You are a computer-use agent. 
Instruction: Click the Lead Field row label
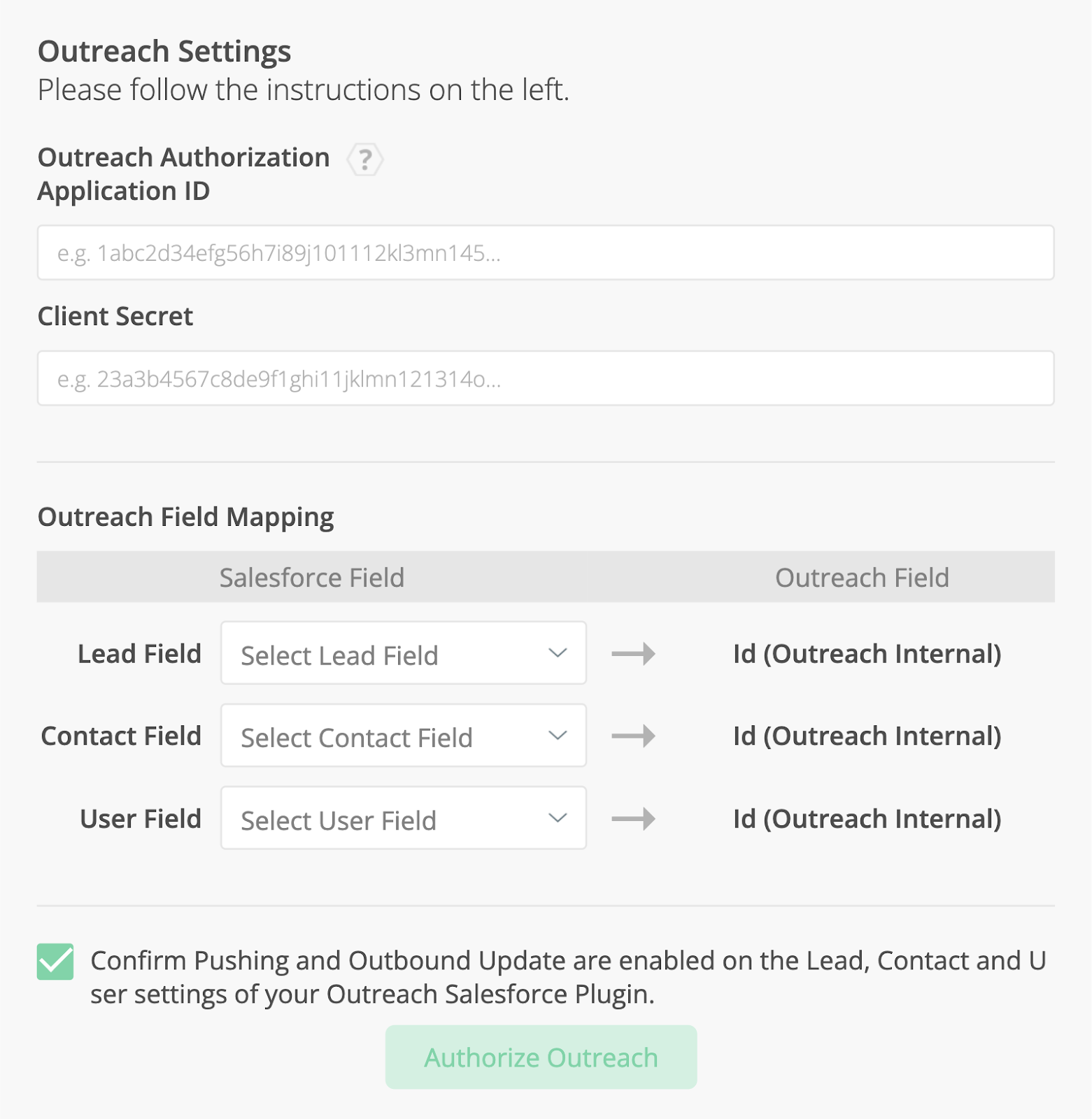coord(139,654)
